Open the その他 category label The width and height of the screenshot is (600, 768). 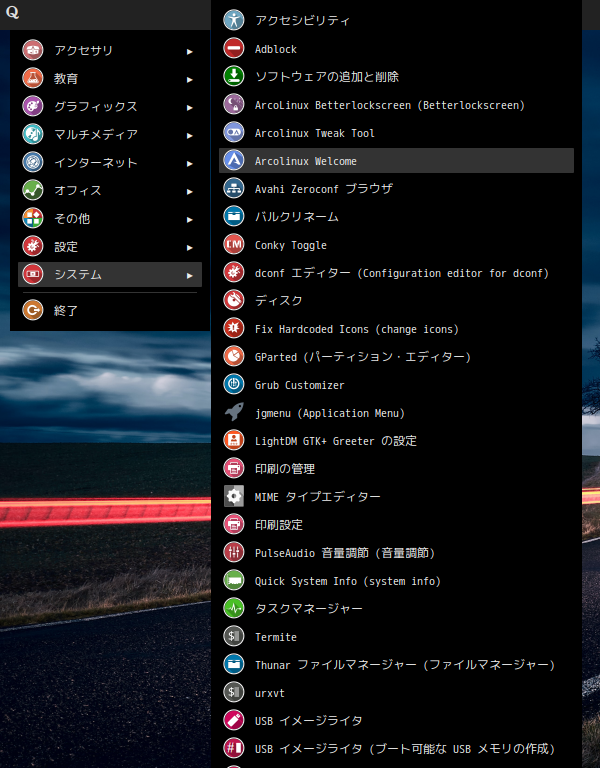click(72, 218)
